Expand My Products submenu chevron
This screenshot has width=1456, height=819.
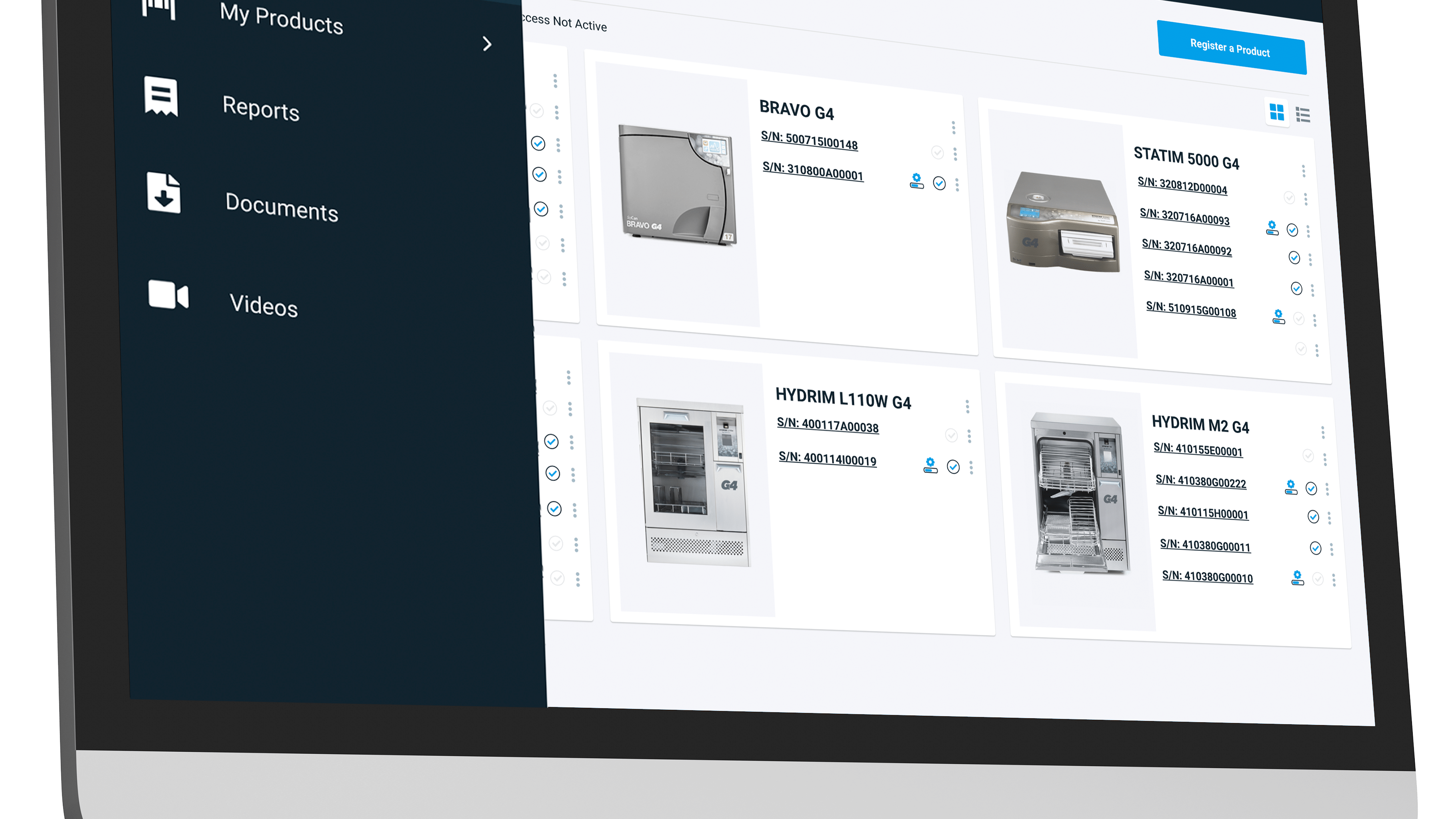[x=487, y=44]
